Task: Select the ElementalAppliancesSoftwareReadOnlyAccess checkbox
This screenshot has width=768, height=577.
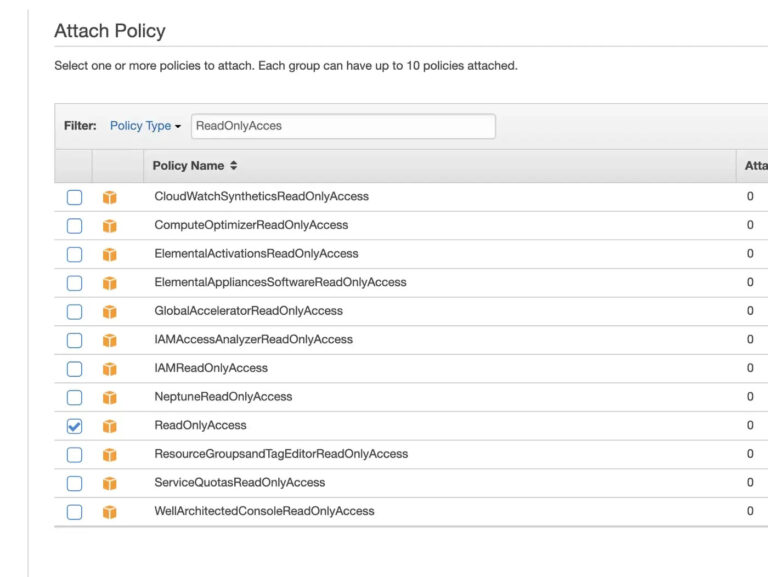Action: [x=74, y=283]
